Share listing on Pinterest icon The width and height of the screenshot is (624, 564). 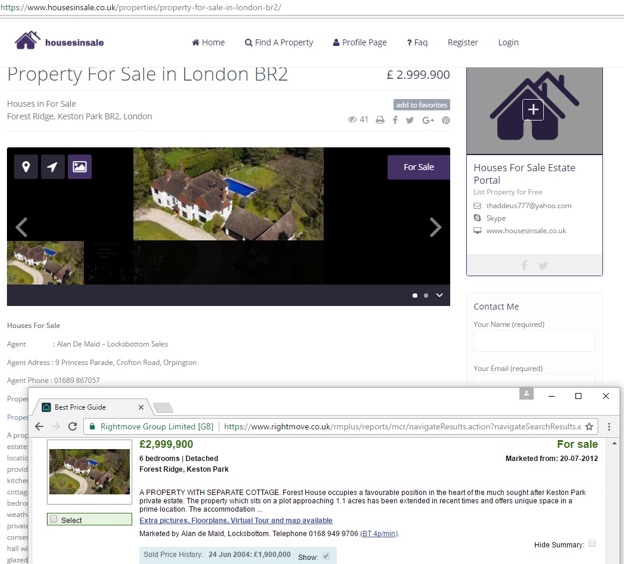pyautogui.click(x=446, y=120)
